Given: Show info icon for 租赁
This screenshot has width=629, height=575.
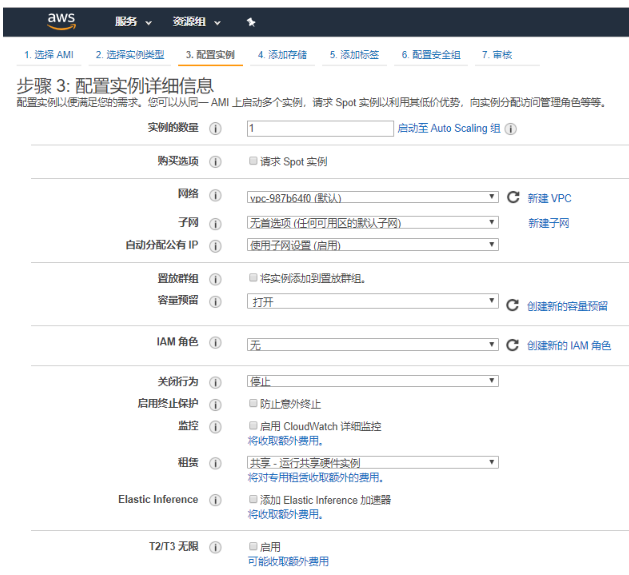Looking at the screenshot, I should pos(215,463).
